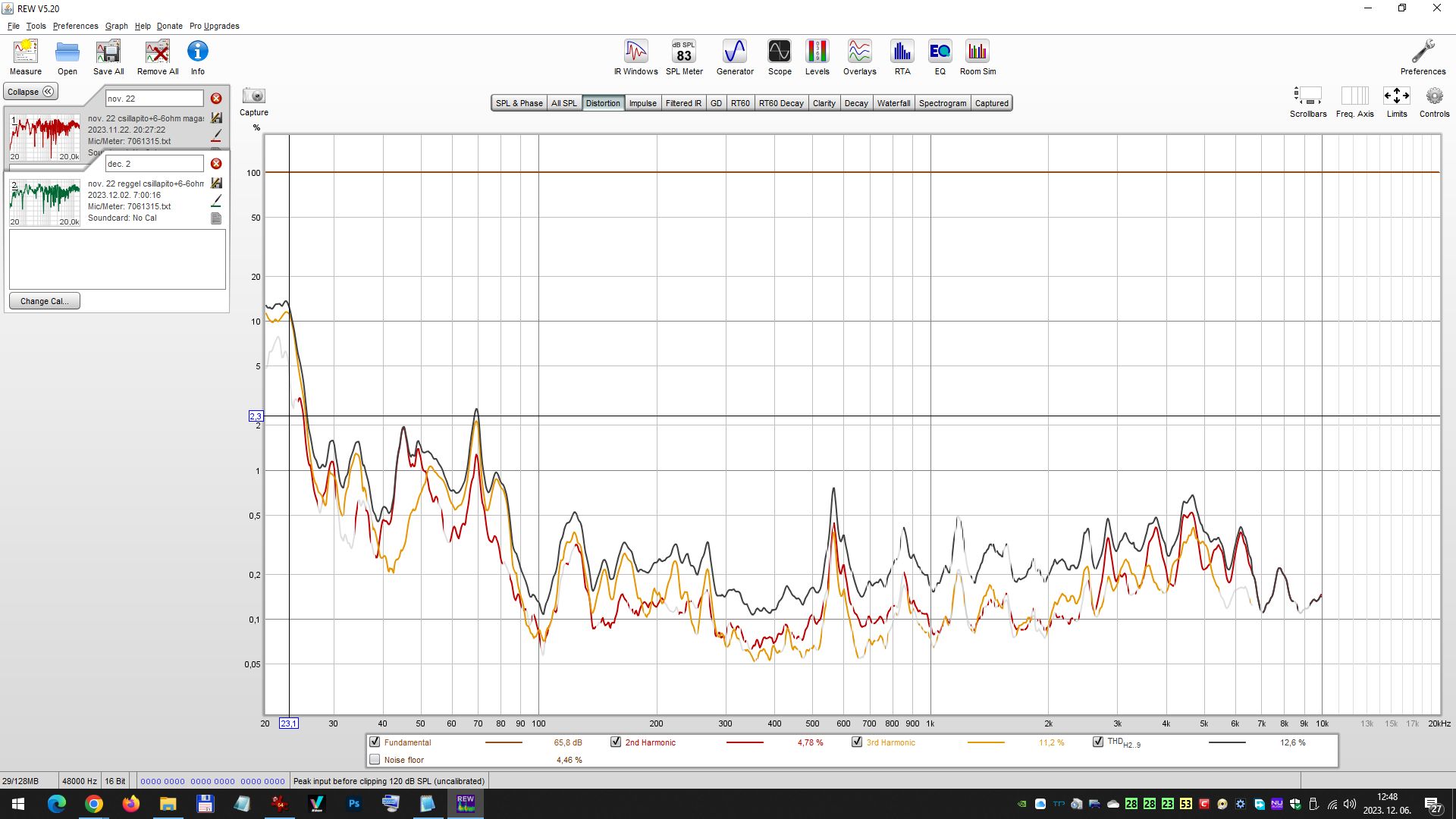Viewport: 1456px width, 819px height.
Task: Switch to the SPL & Phase tab
Action: (x=519, y=103)
